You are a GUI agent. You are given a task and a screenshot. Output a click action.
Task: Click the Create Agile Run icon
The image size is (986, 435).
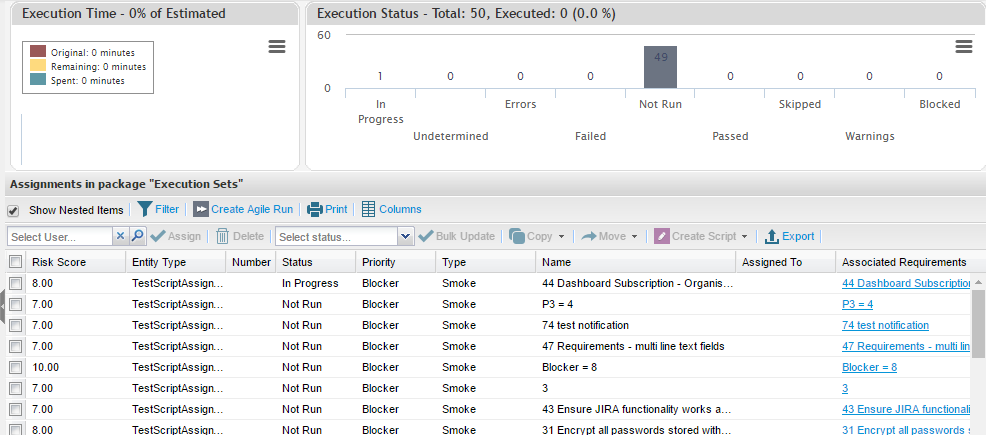pyautogui.click(x=200, y=209)
